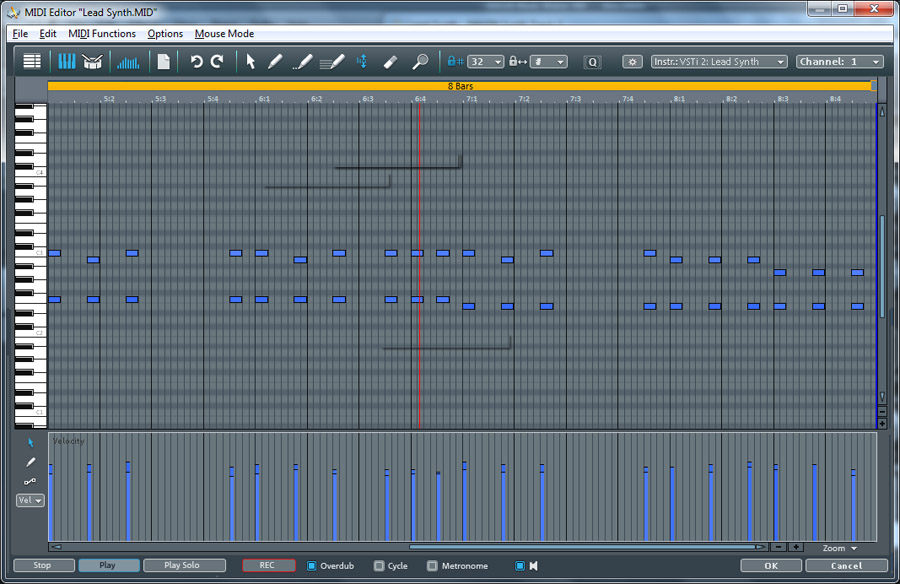The image size is (900, 584).
Task: Enable the Metronome checkbox
Action: click(433, 566)
